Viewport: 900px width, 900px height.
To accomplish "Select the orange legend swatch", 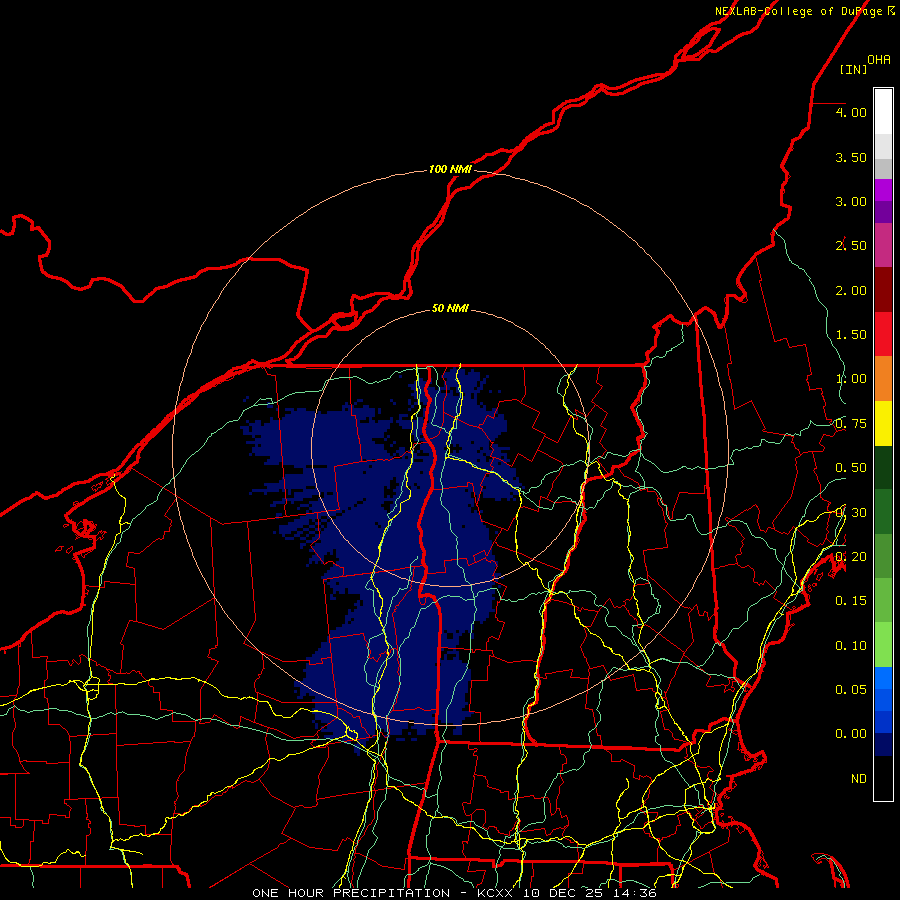I will click(883, 379).
